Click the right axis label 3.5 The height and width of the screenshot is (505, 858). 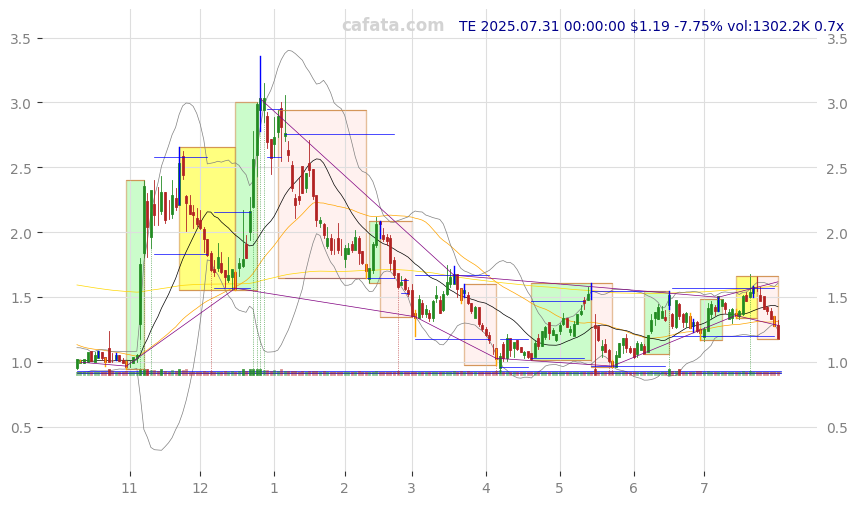(837, 39)
